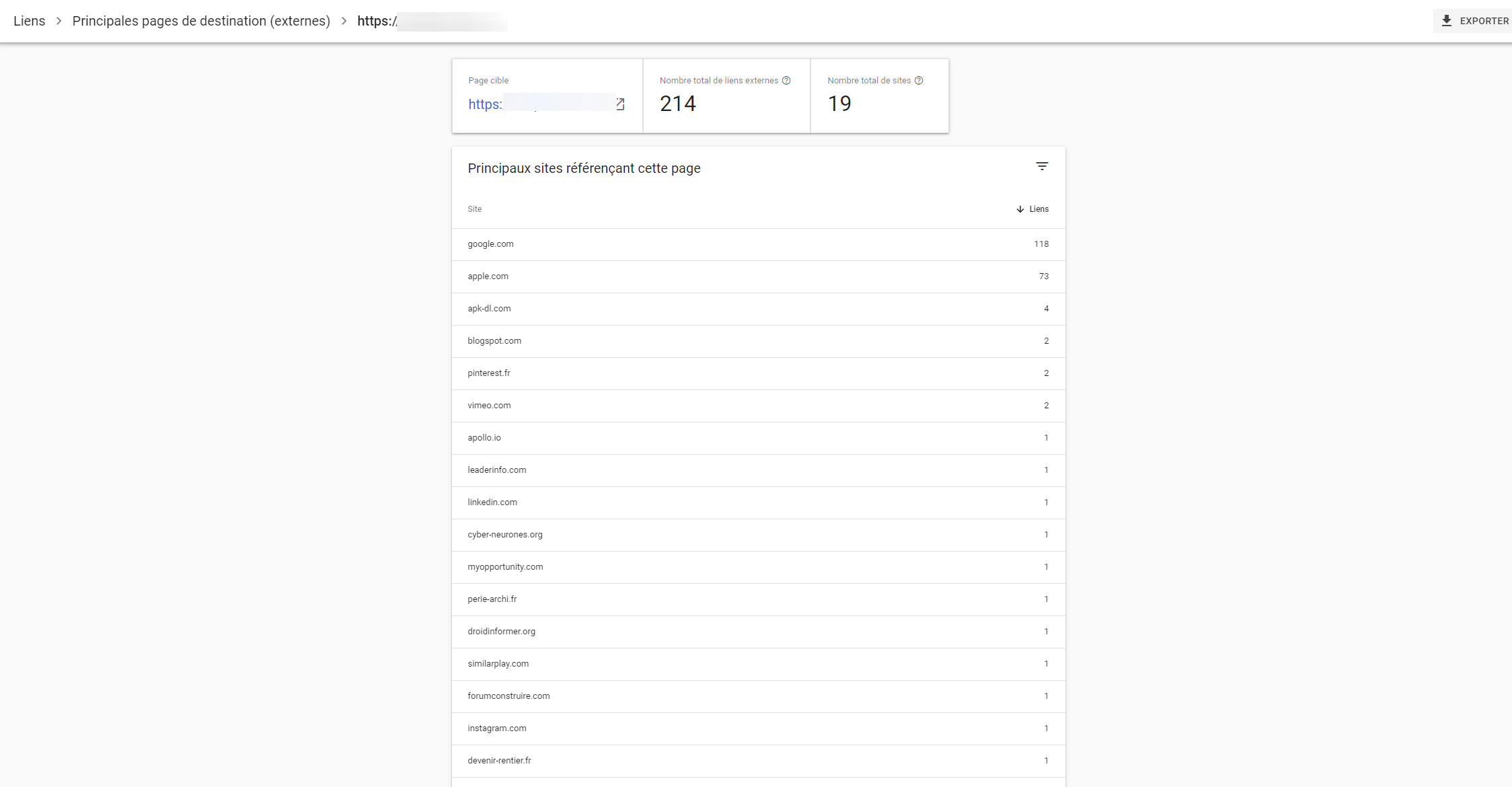Click the Liens sort arrow
Viewport: 1512px width, 787px height.
tap(1020, 209)
